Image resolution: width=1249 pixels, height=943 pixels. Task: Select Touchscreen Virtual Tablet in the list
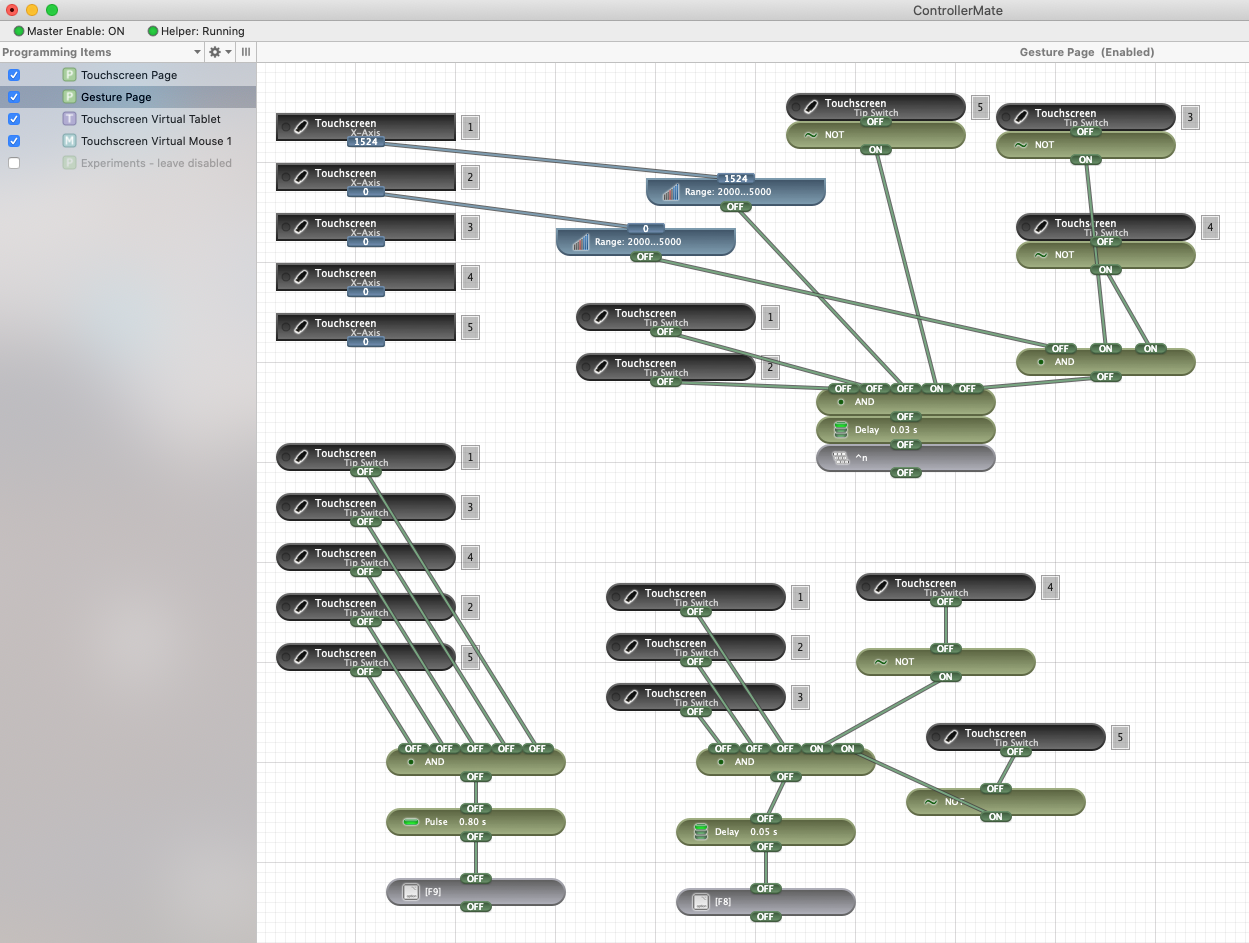point(150,119)
